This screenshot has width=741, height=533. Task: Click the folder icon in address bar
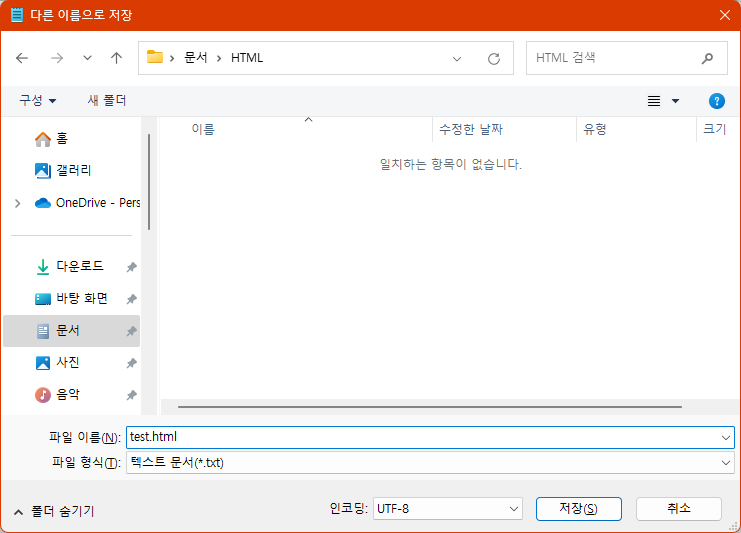coord(155,57)
